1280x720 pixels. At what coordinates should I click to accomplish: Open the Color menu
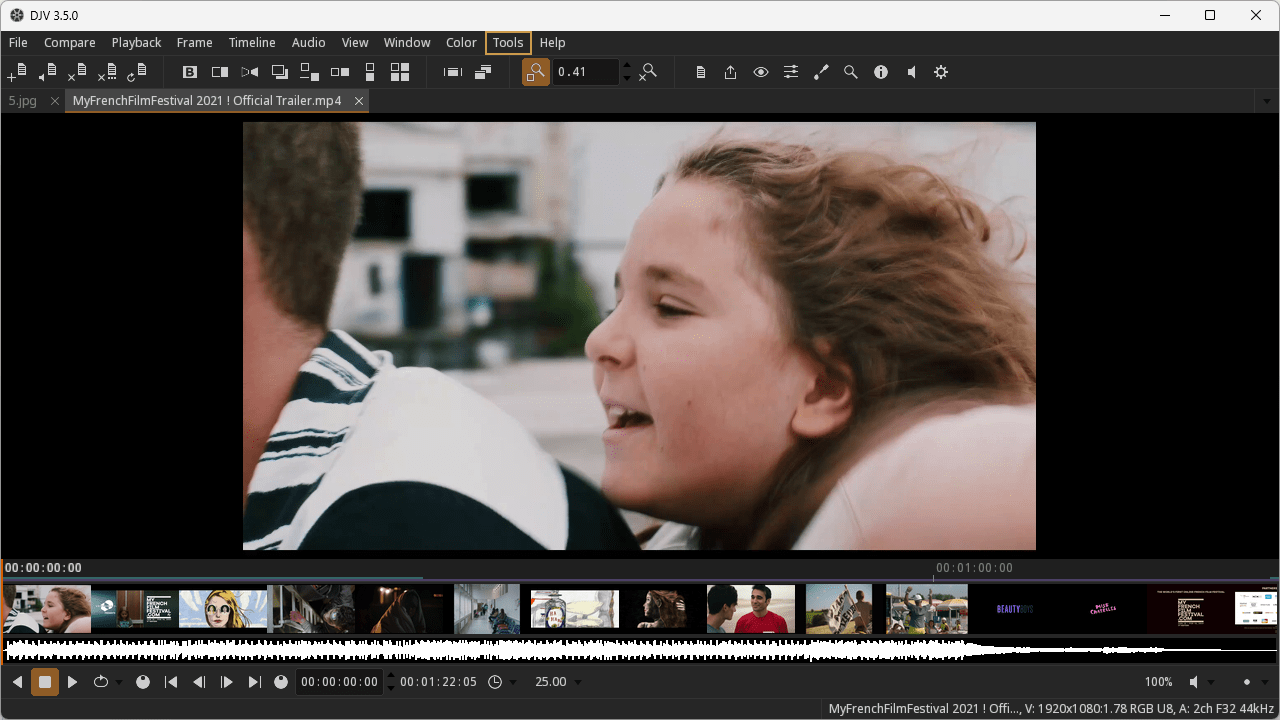[x=461, y=43]
